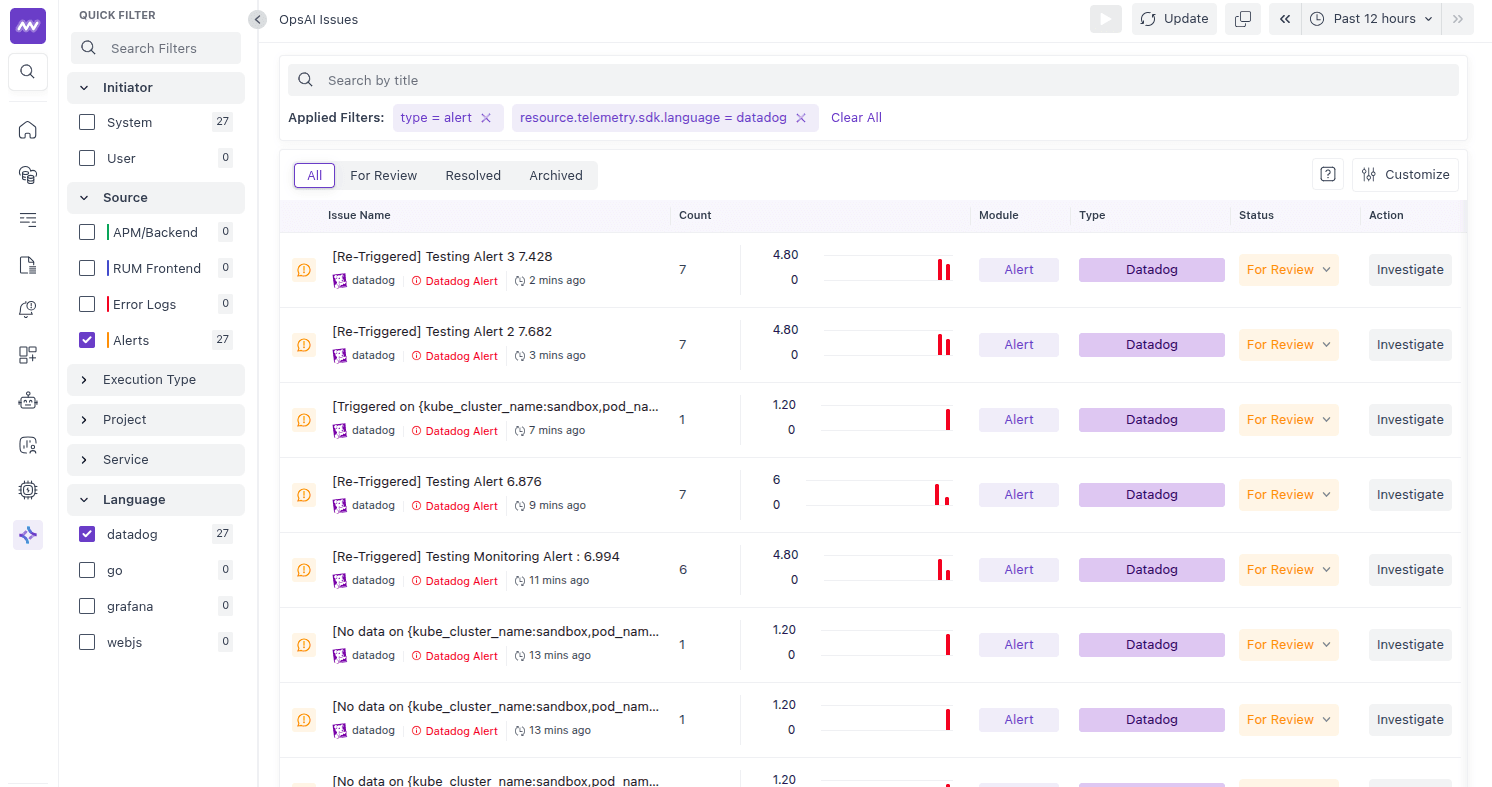Click the highlighted OpsAI sparkle icon

[27, 534]
